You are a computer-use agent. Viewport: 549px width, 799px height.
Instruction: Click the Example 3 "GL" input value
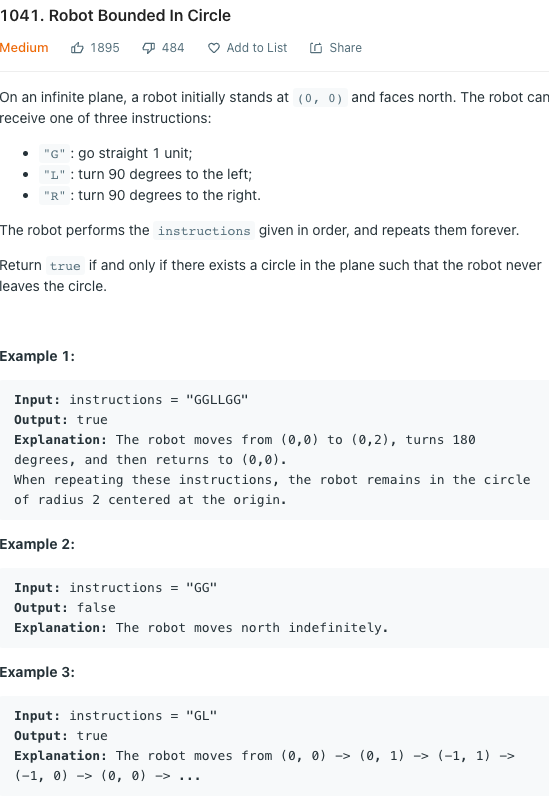202,715
